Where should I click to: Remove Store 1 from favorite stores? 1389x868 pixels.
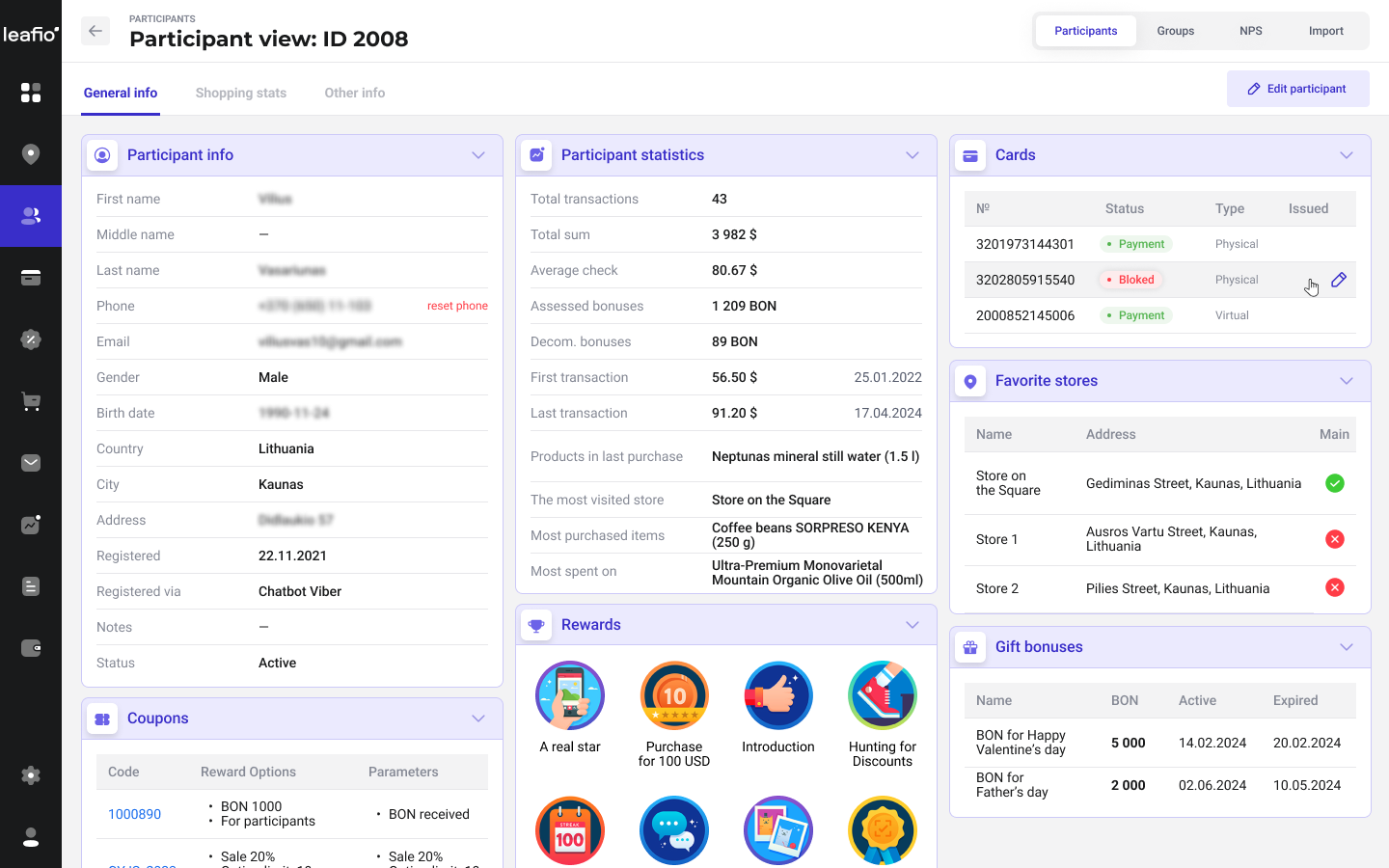[1335, 539]
